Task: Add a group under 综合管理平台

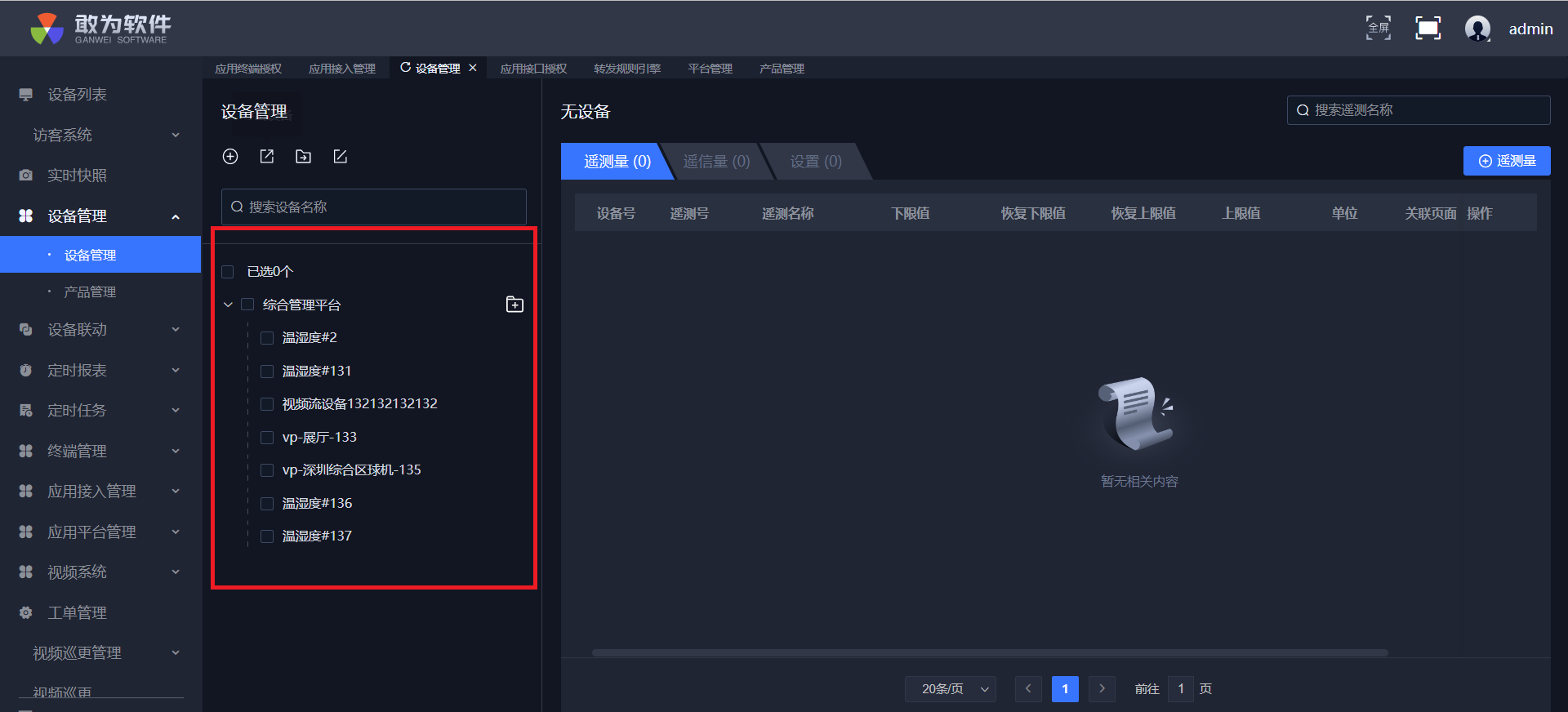Action: [x=514, y=305]
